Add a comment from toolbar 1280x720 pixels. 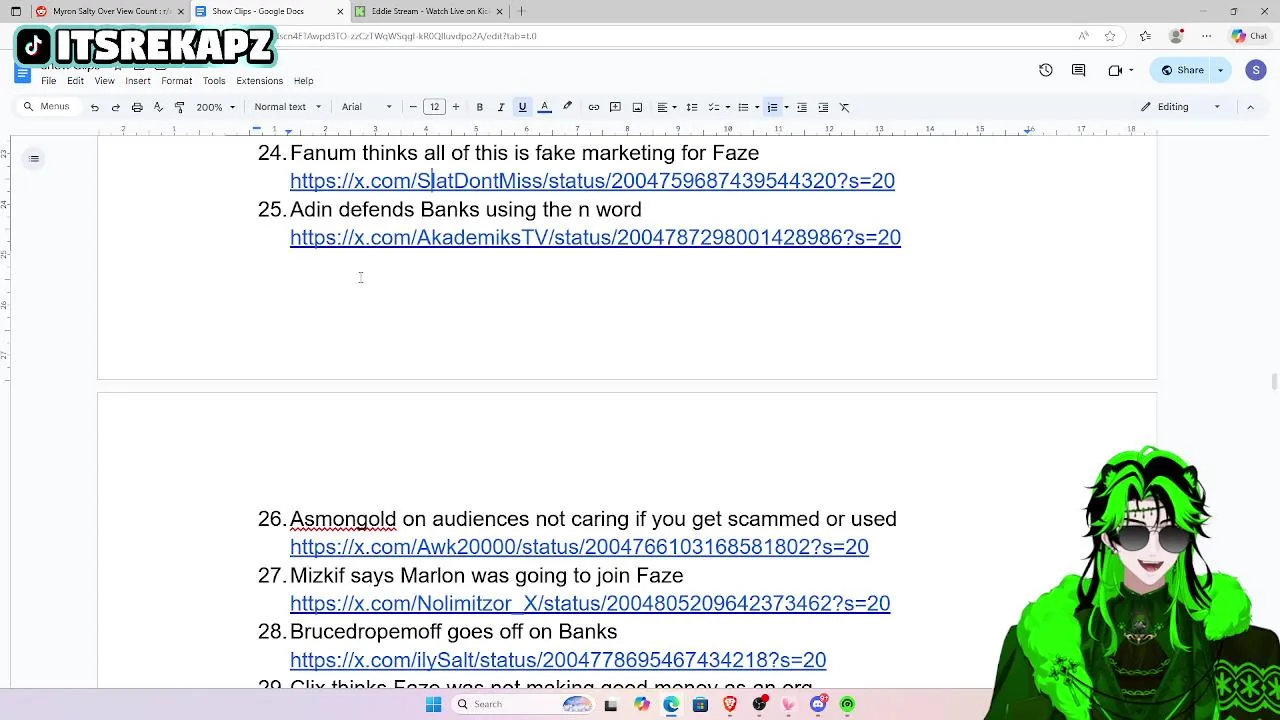click(x=615, y=107)
